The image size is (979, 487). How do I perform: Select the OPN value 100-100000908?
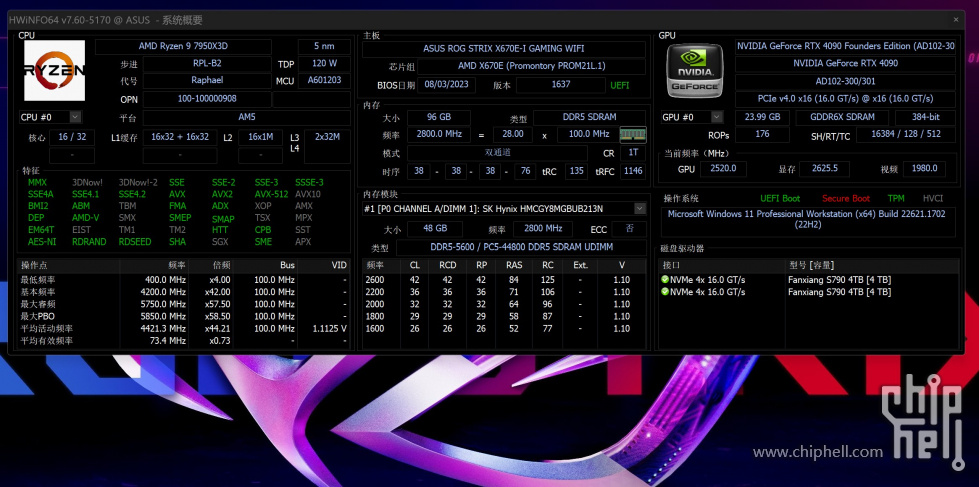click(x=207, y=99)
